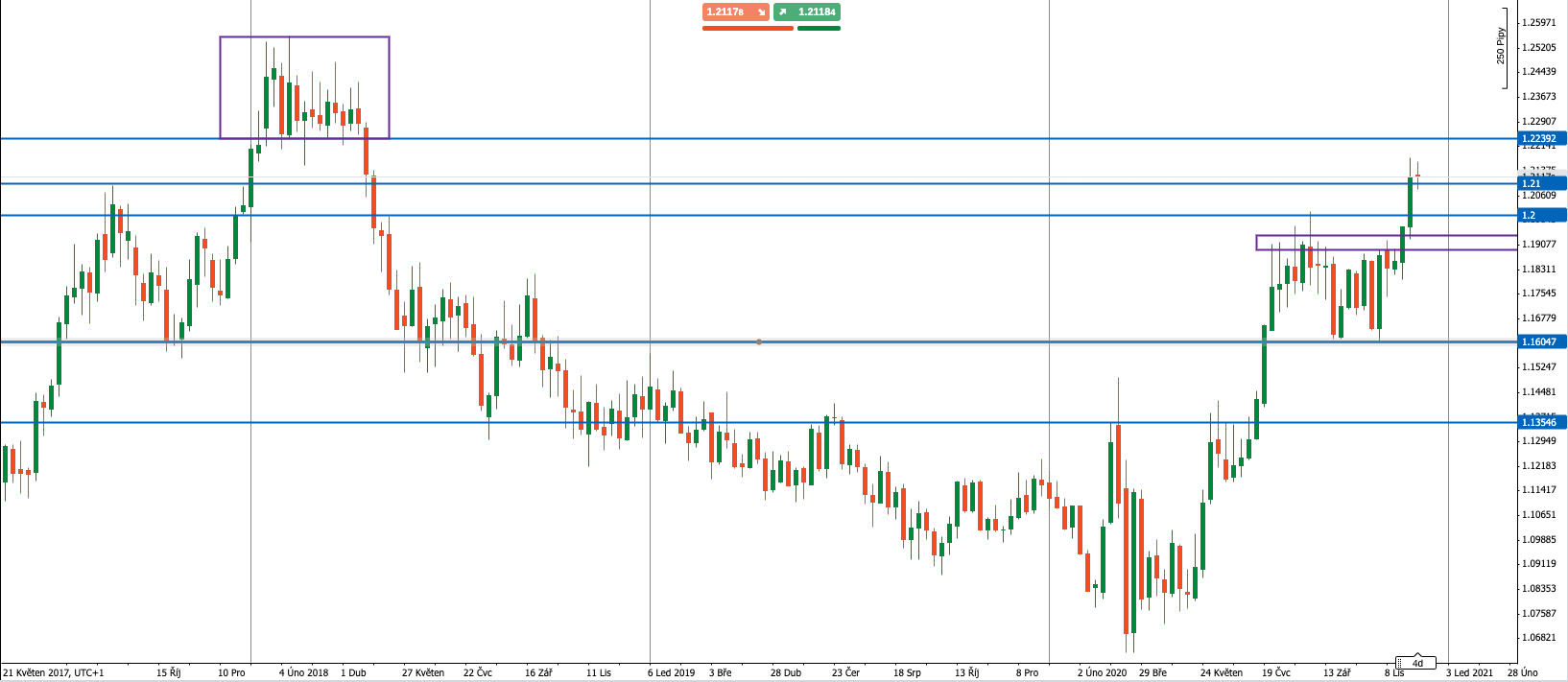
Task: Click the red sell sentiment bar
Action: (748, 28)
